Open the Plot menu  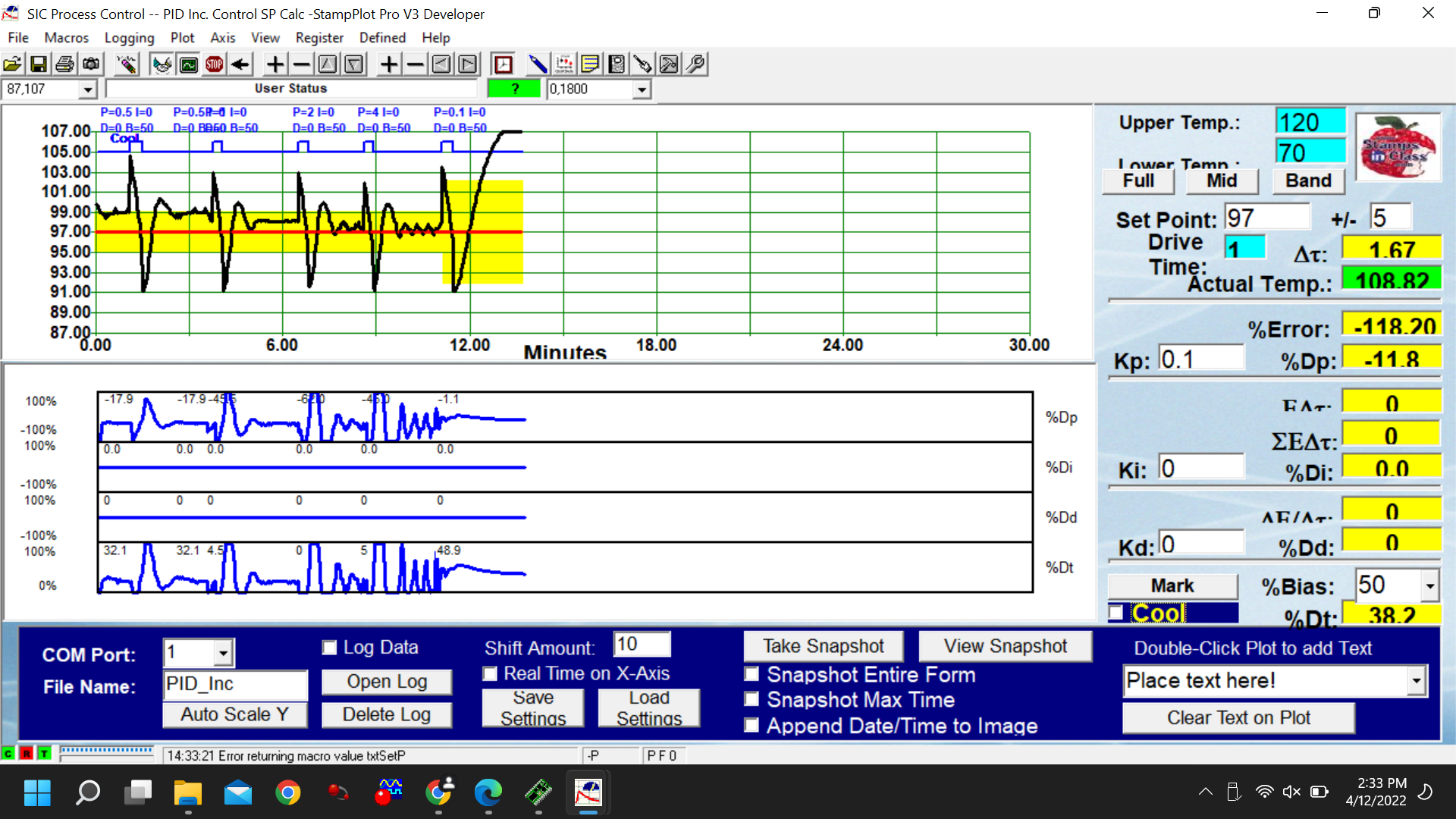pos(182,37)
